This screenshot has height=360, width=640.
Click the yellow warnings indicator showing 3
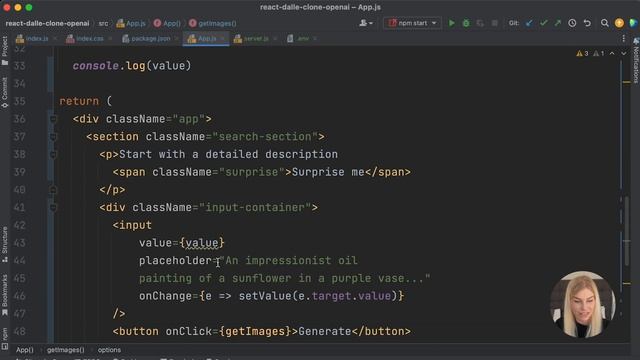[582, 53]
